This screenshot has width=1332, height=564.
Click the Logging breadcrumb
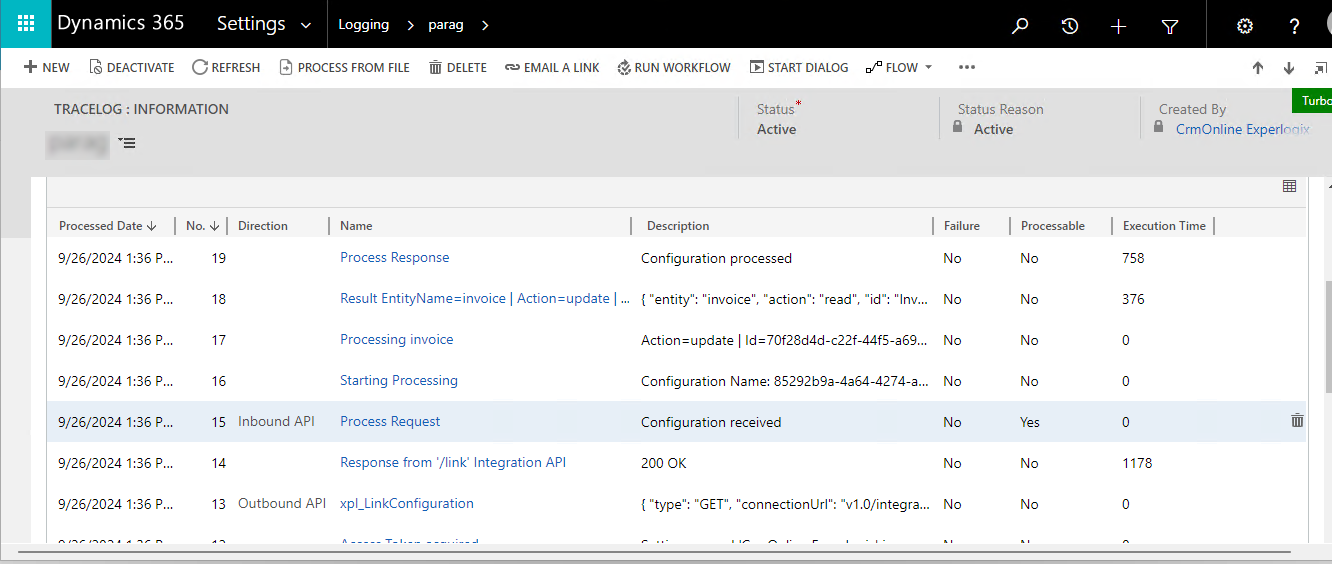click(x=364, y=25)
